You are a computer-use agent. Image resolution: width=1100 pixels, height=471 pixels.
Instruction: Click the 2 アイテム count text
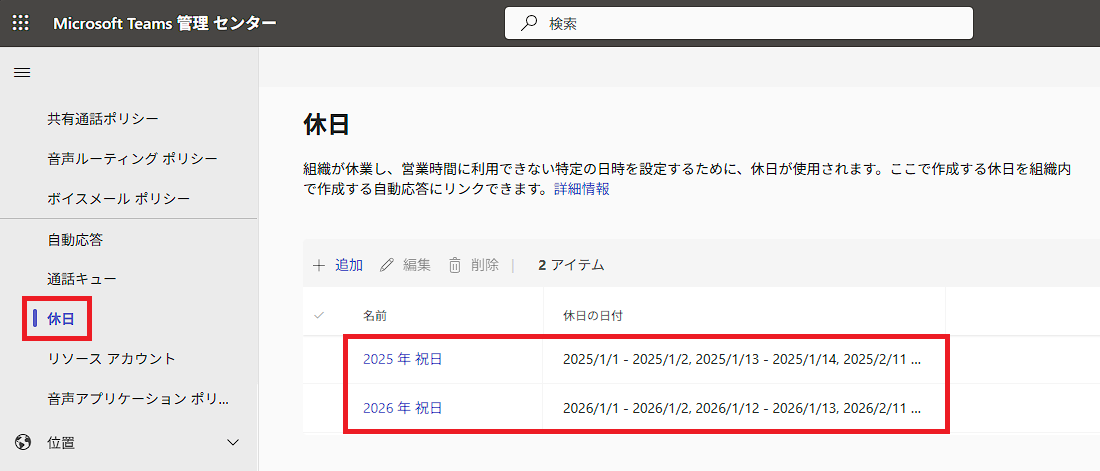coord(571,265)
